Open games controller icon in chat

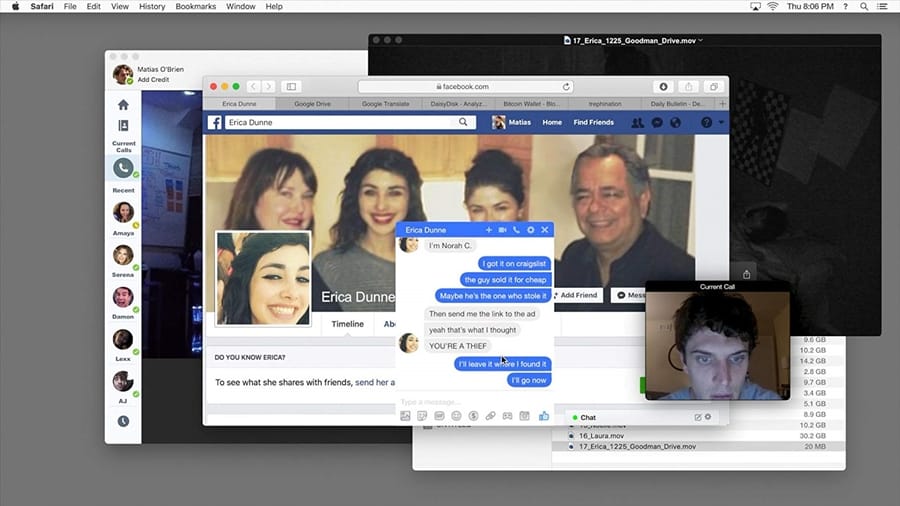pos(507,416)
